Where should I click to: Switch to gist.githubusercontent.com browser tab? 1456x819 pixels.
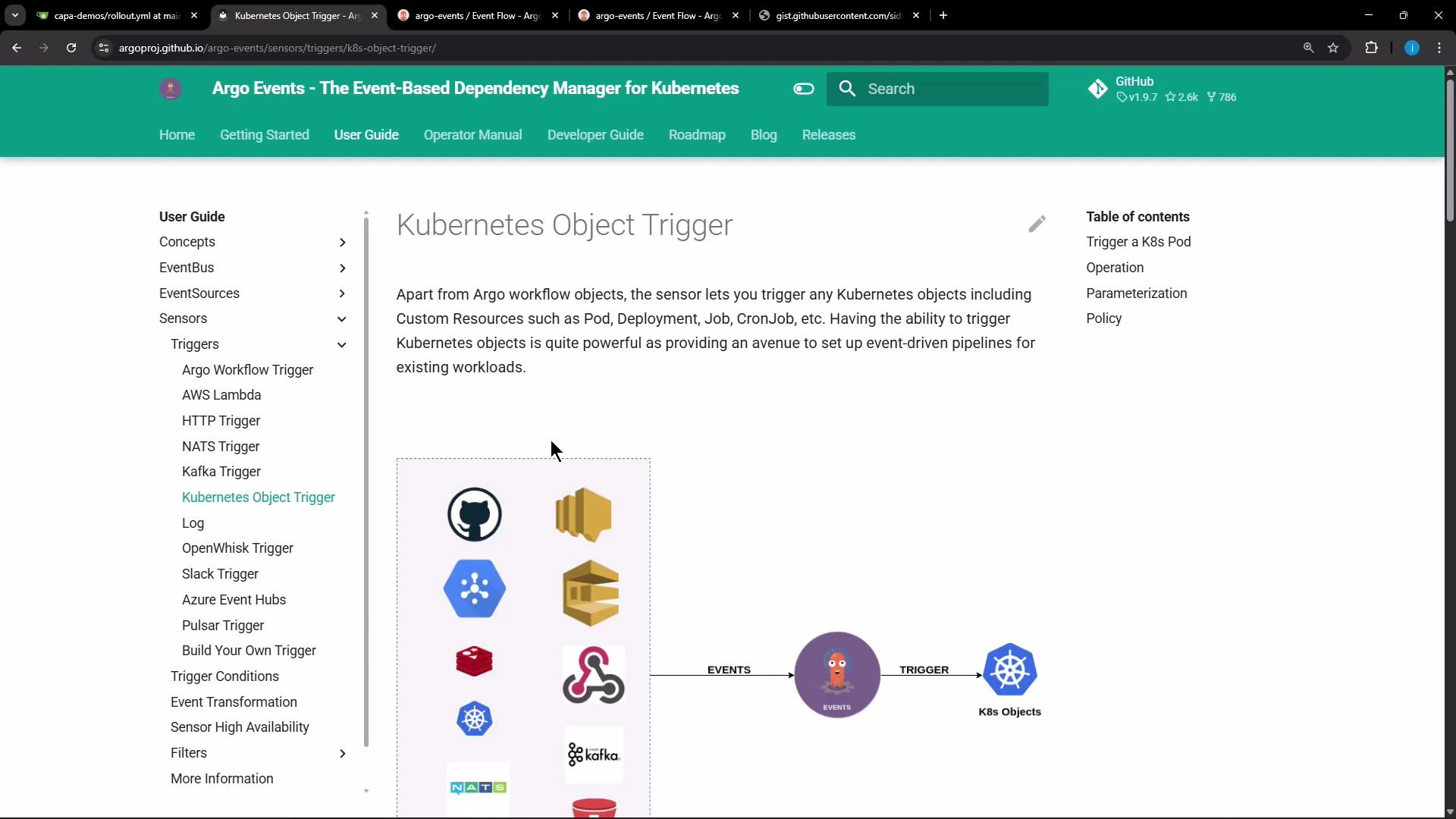(x=838, y=15)
